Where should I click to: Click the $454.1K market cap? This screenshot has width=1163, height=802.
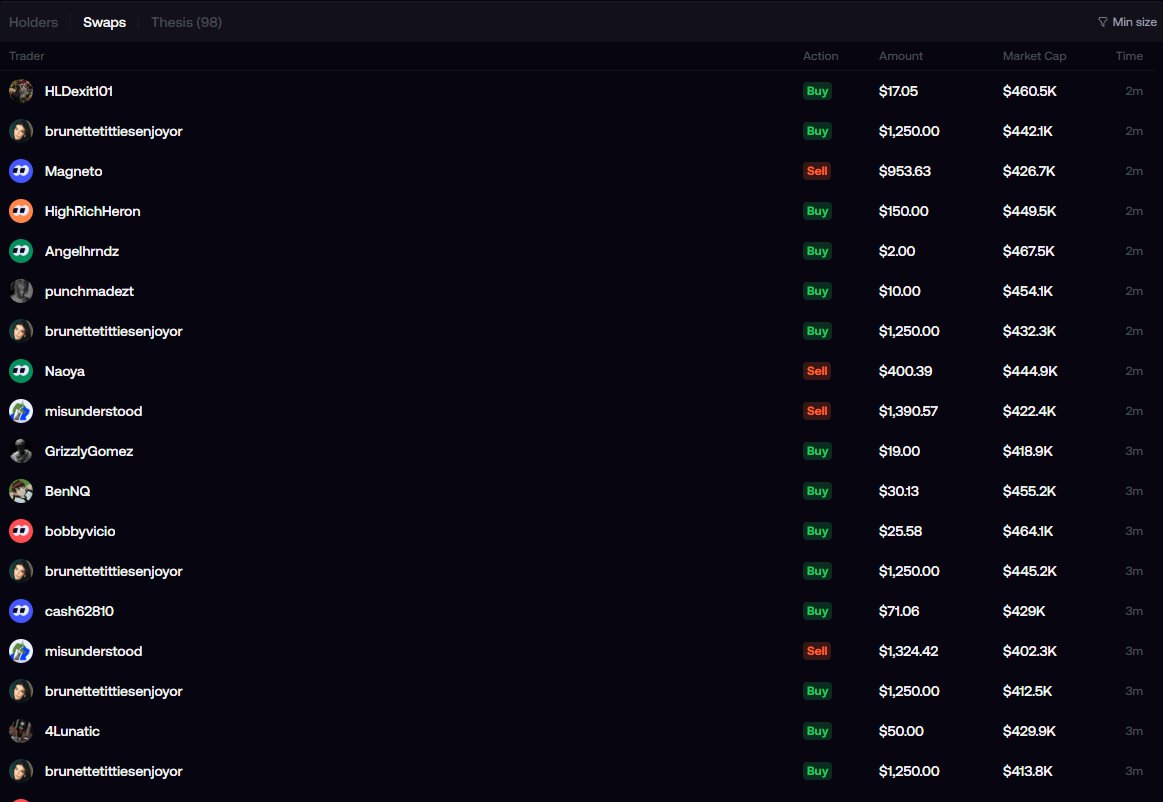1028,292
